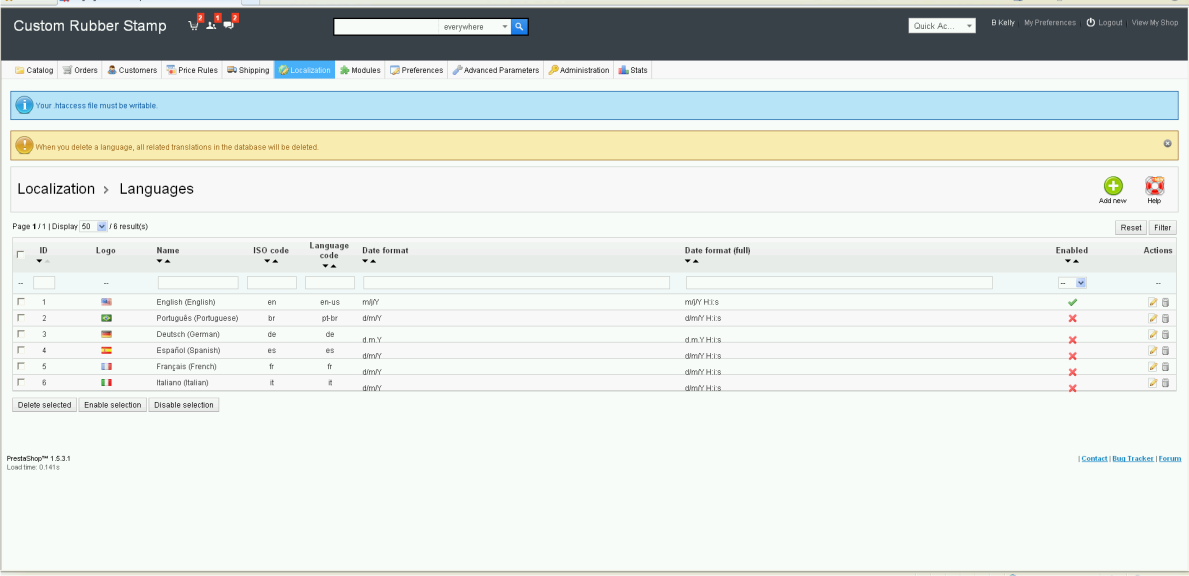Dismiss the yellow warning with its close icon

tap(1167, 143)
